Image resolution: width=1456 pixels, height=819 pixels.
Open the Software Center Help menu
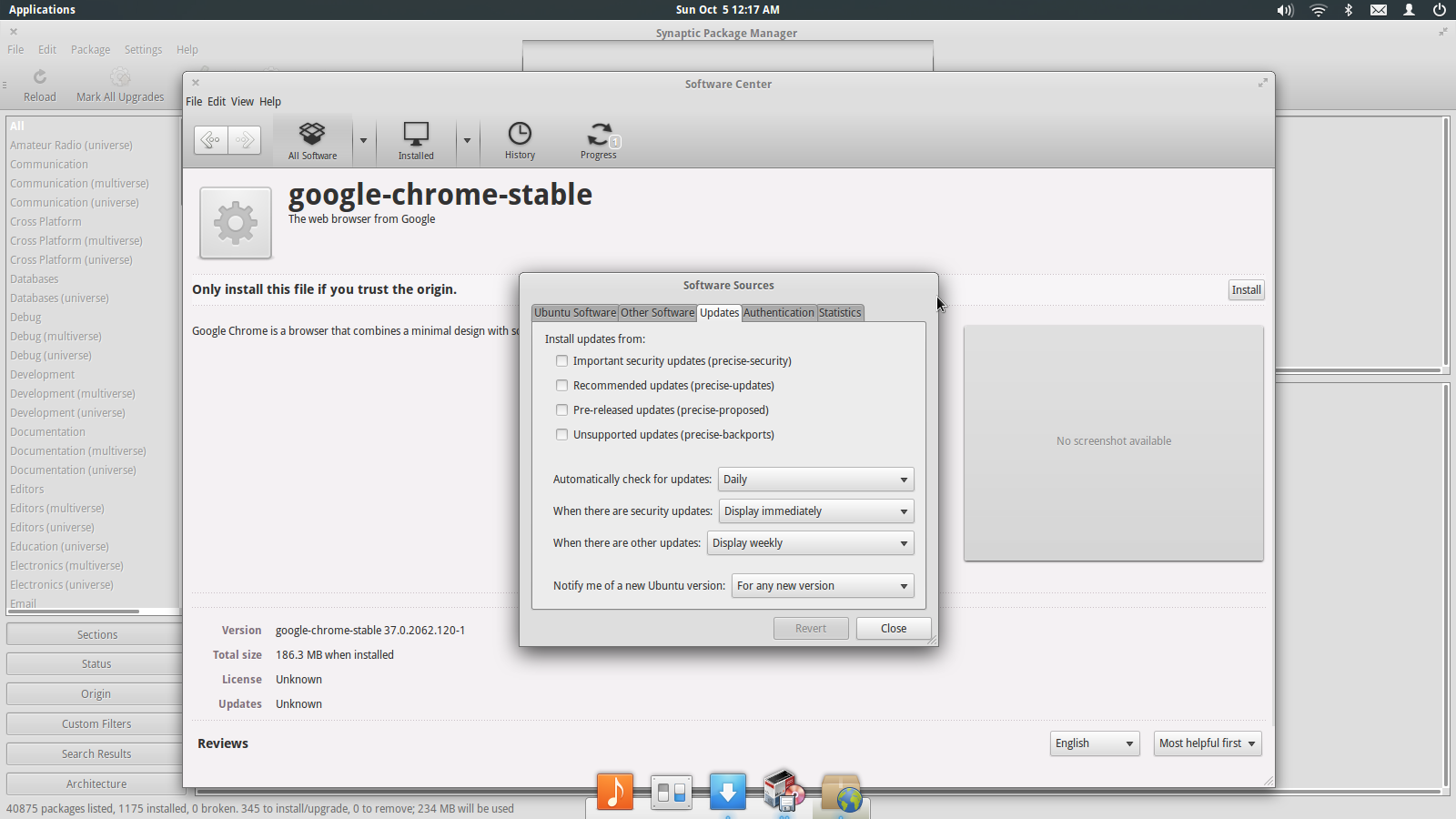(x=270, y=102)
